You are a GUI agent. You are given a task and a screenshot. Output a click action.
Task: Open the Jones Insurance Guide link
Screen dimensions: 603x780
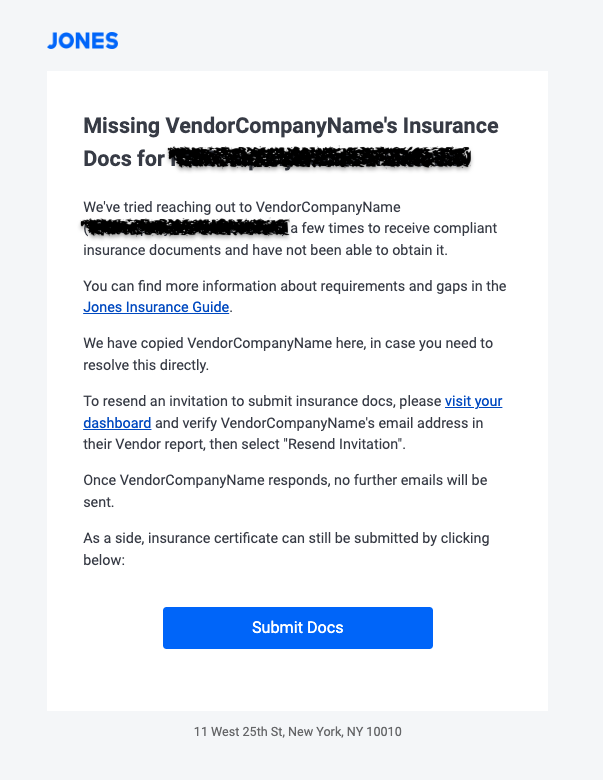[156, 307]
